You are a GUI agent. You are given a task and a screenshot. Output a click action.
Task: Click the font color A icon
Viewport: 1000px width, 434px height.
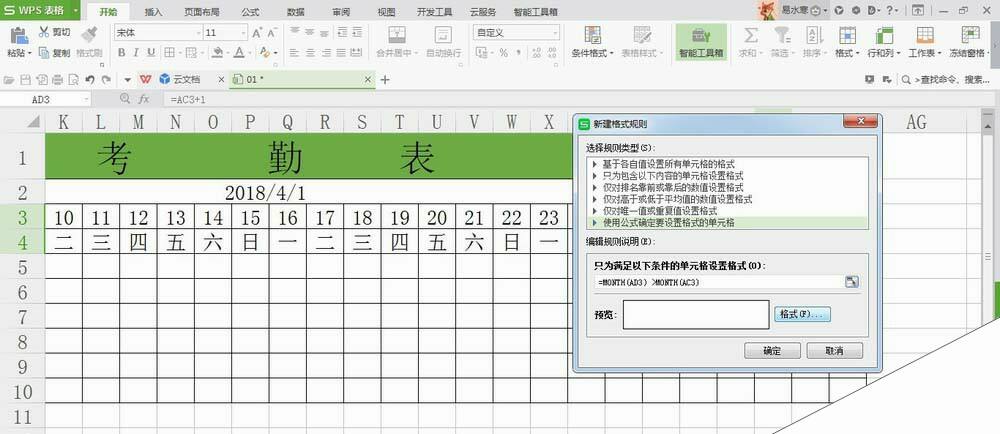pos(239,52)
